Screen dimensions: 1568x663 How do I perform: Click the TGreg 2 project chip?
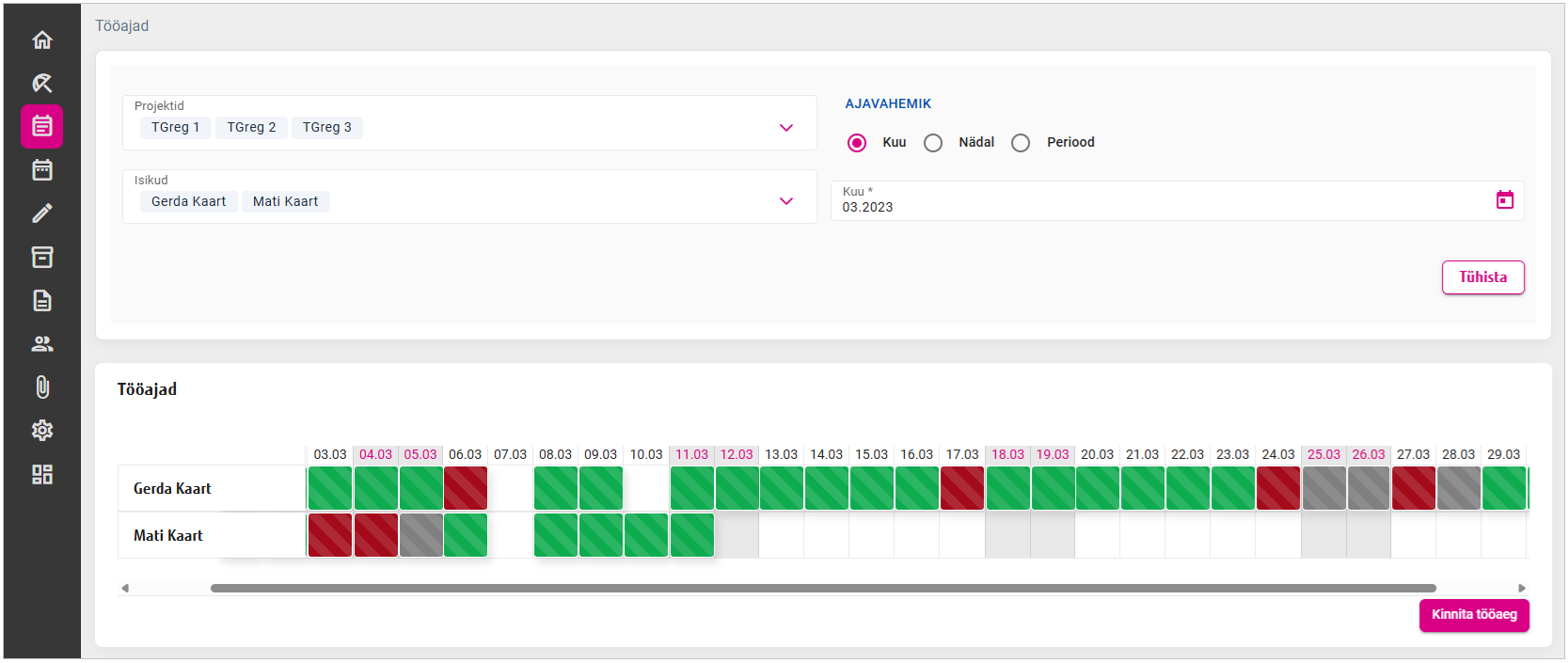251,128
